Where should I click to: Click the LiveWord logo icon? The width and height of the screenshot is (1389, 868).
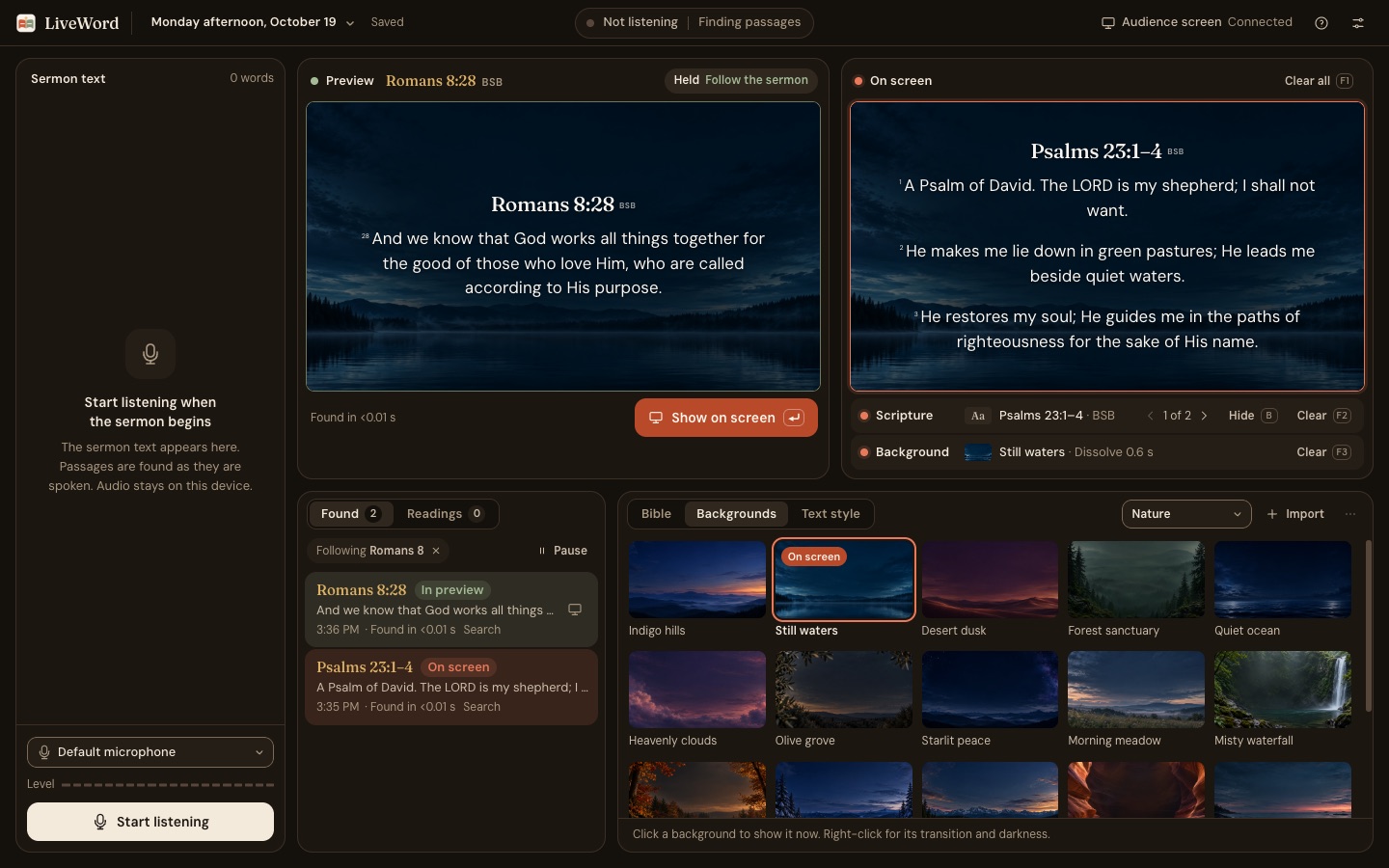click(x=26, y=22)
